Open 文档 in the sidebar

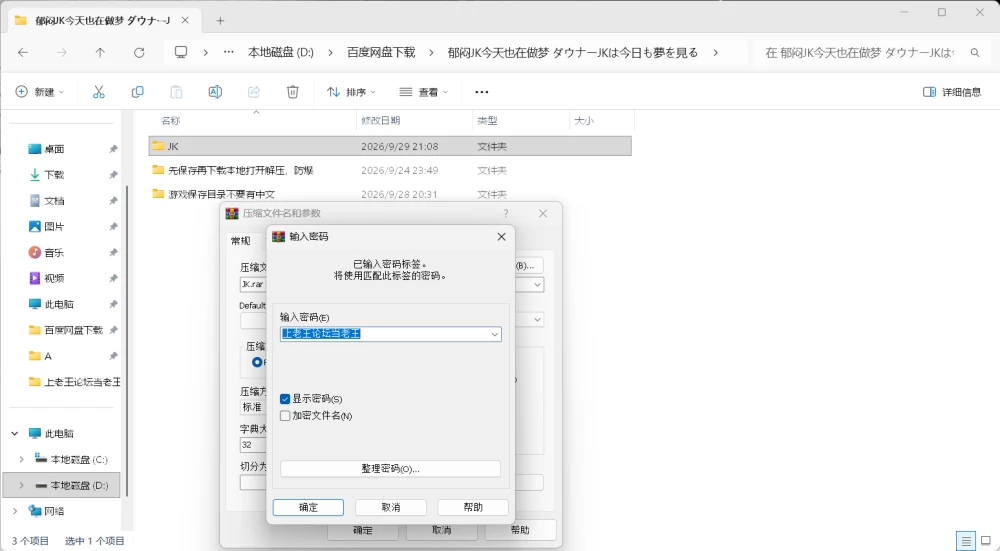(54, 200)
